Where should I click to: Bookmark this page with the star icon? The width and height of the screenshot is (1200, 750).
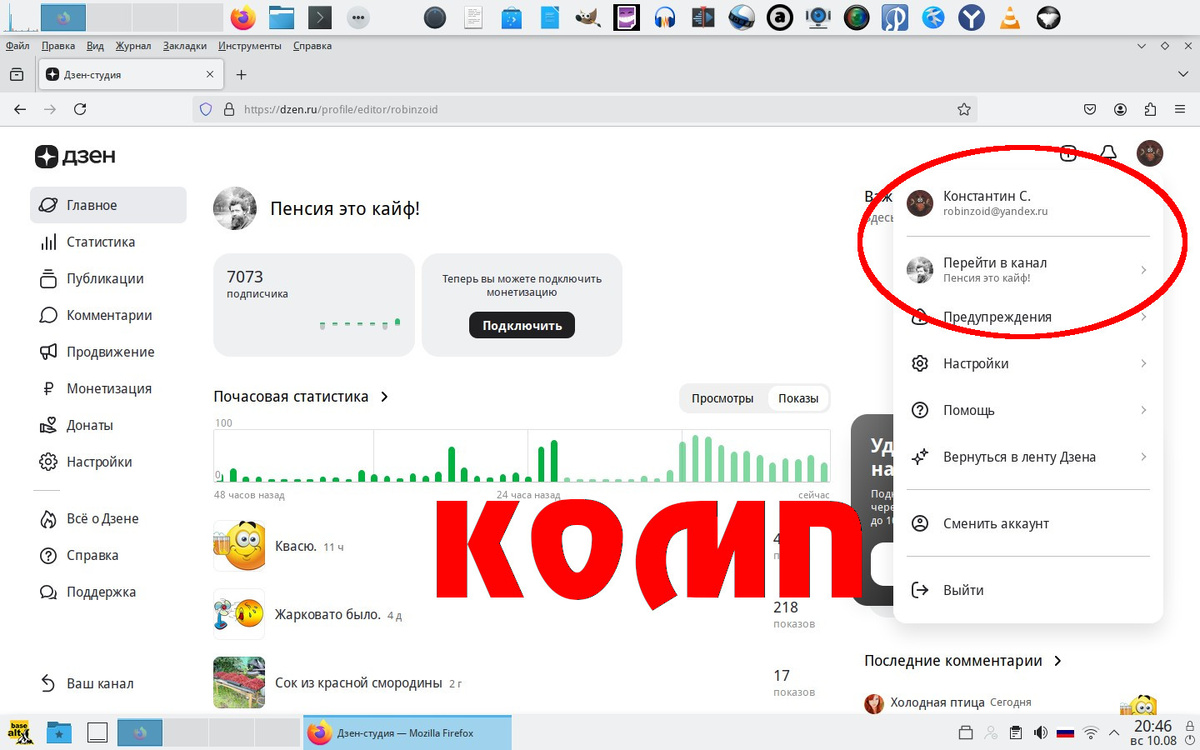964,110
